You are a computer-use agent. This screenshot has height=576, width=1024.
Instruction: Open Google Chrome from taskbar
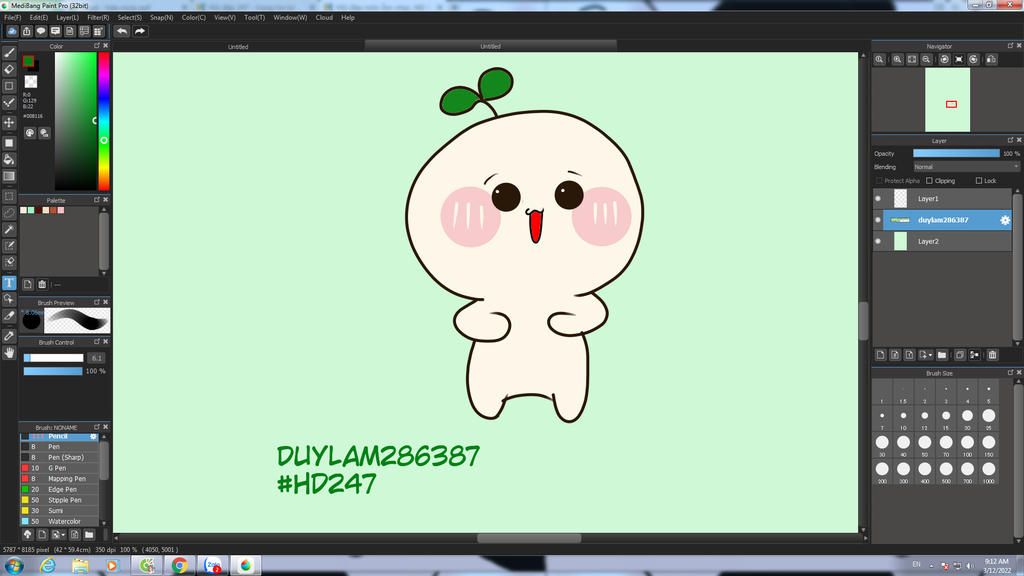(180, 566)
